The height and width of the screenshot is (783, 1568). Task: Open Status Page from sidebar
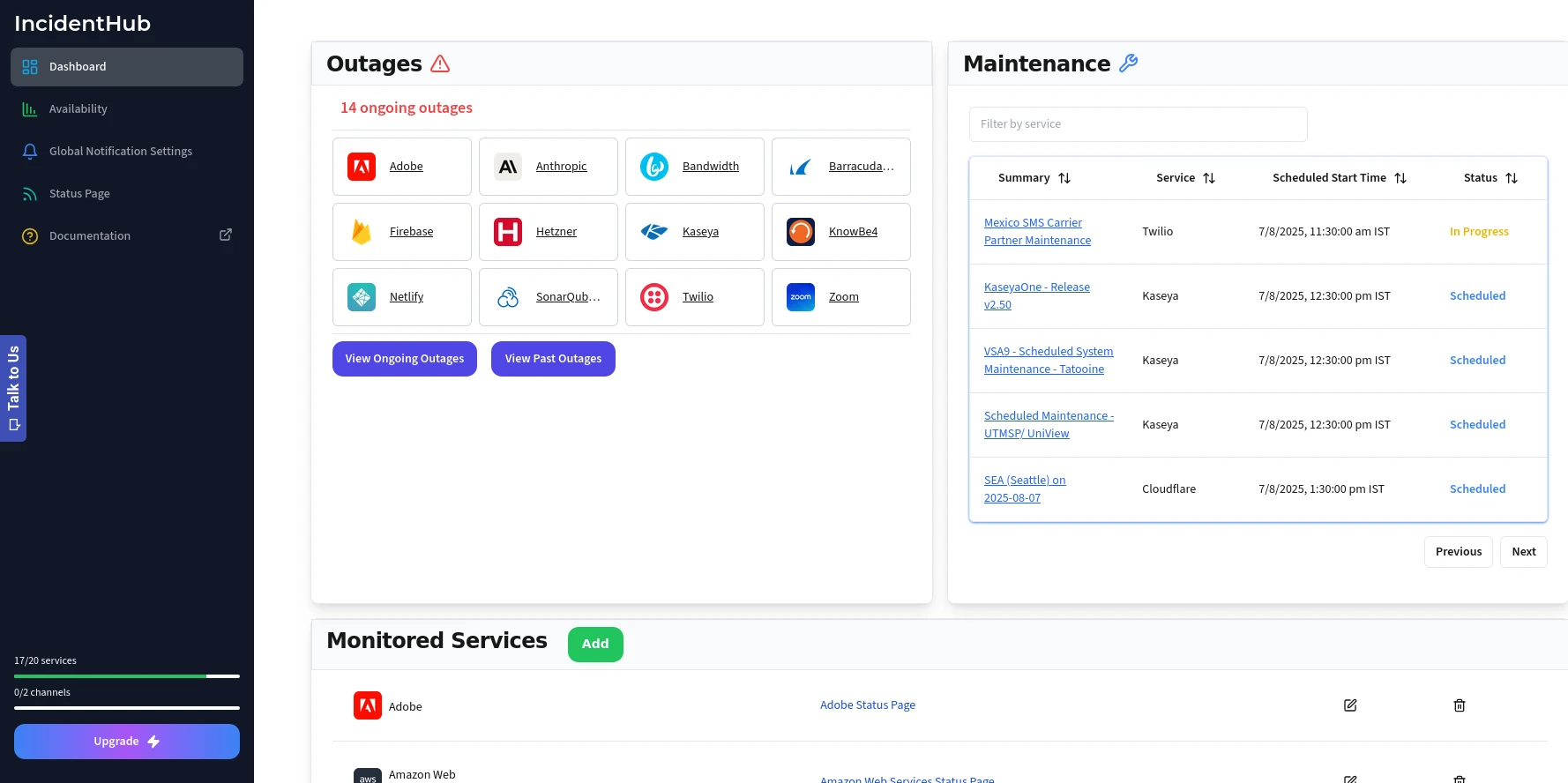[x=79, y=194]
